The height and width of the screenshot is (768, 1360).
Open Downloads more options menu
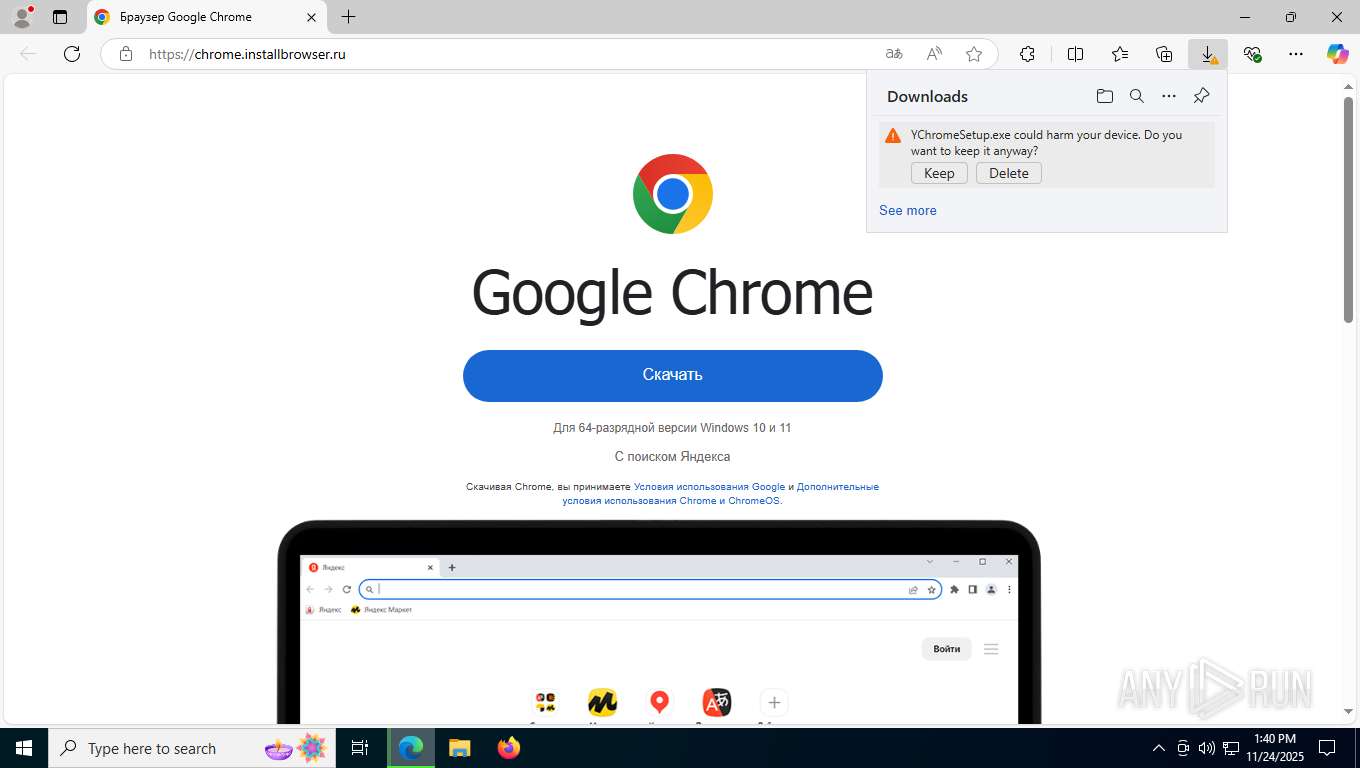(1169, 96)
